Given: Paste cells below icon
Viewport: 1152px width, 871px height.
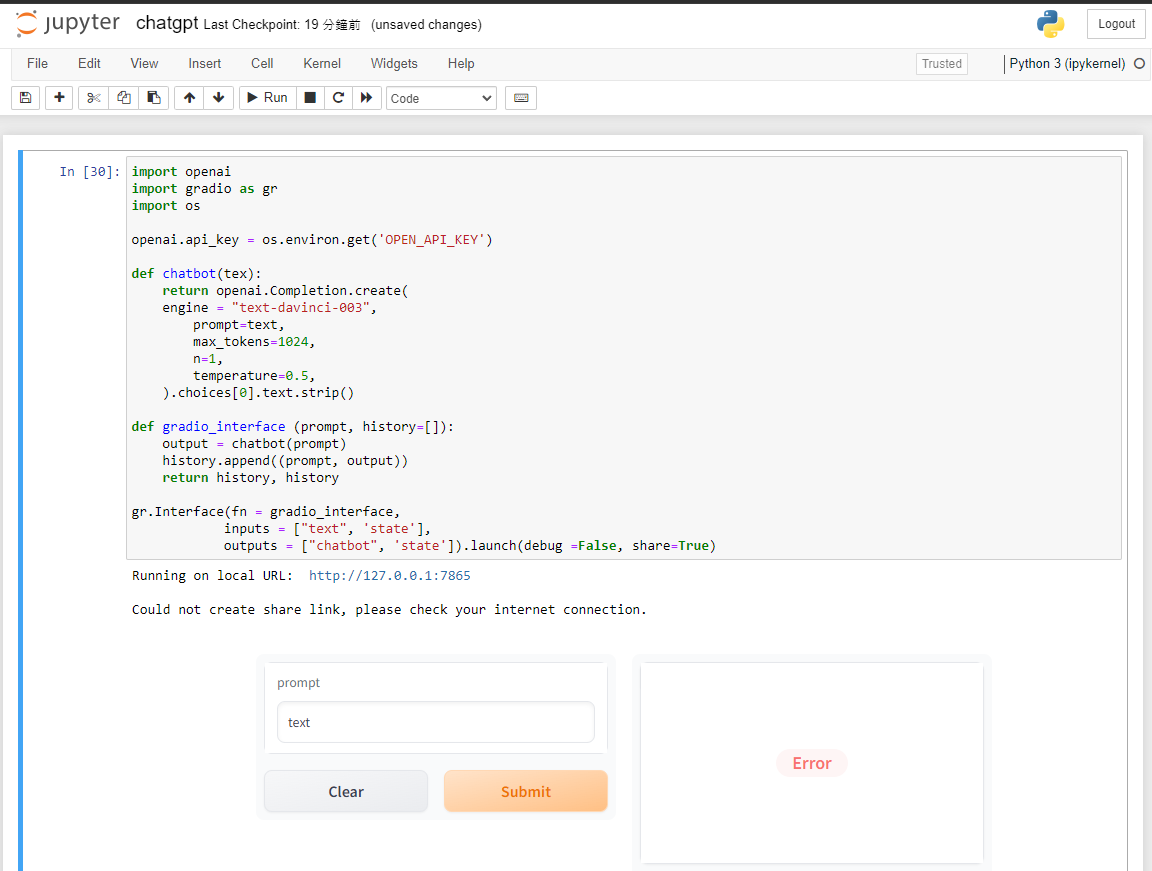Looking at the screenshot, I should [153, 98].
